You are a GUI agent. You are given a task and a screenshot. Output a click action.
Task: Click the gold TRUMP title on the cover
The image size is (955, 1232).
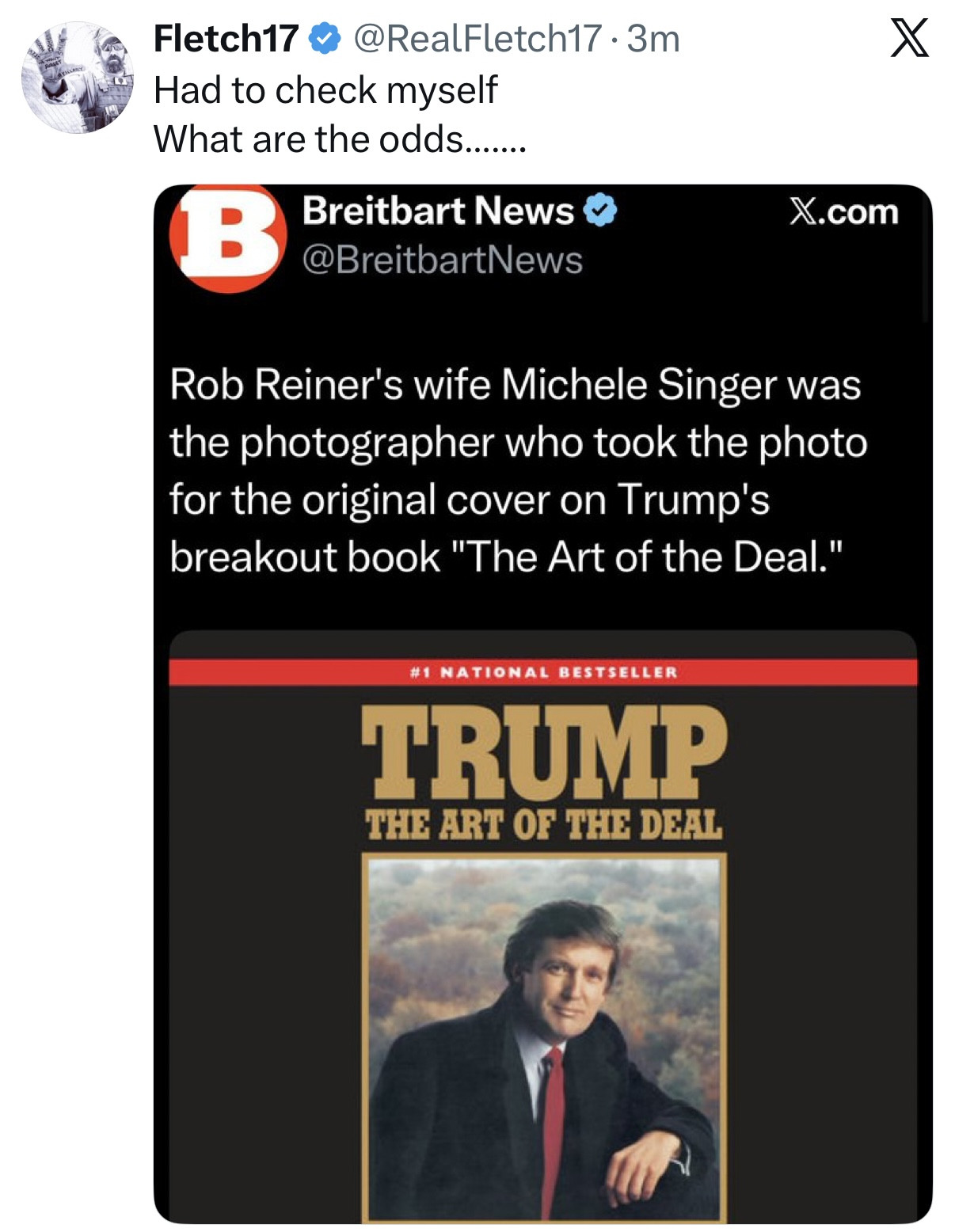(x=543, y=751)
